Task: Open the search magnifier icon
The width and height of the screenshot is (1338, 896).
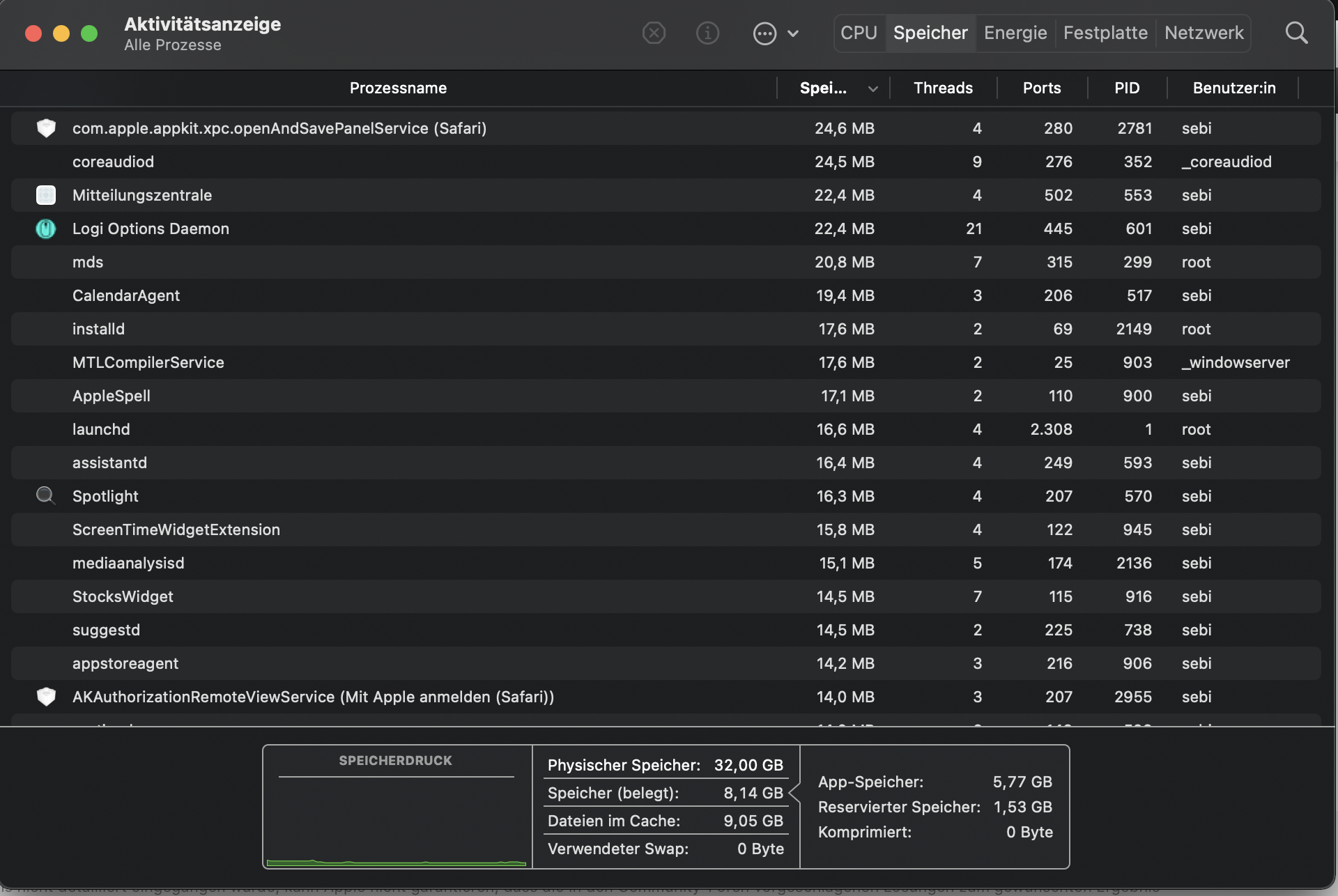Action: click(x=1296, y=33)
